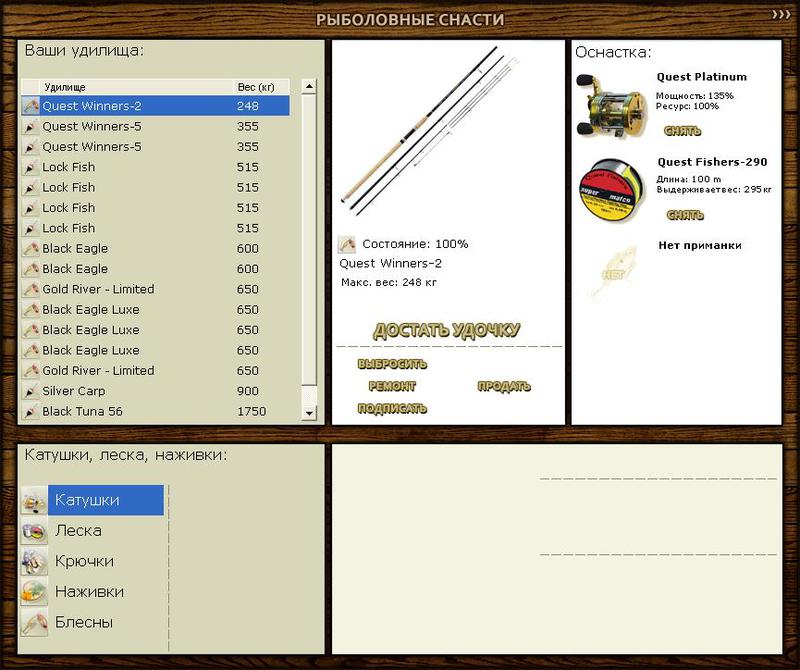
Task: Open the Наживки category
Action: tap(89, 592)
